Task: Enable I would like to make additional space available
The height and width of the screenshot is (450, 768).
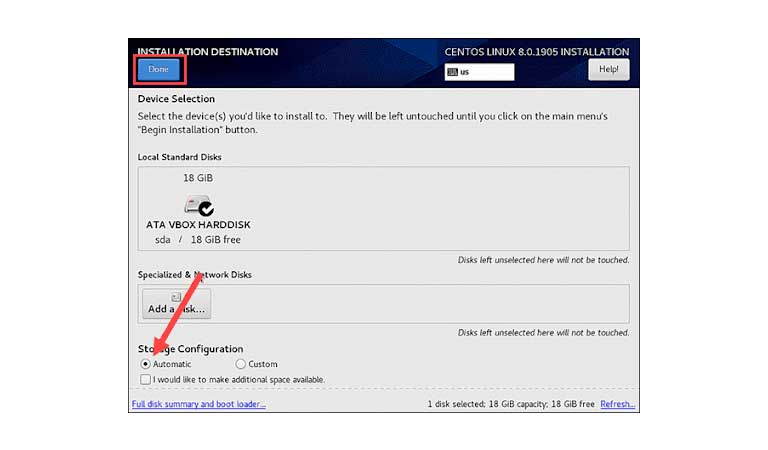Action: point(145,379)
